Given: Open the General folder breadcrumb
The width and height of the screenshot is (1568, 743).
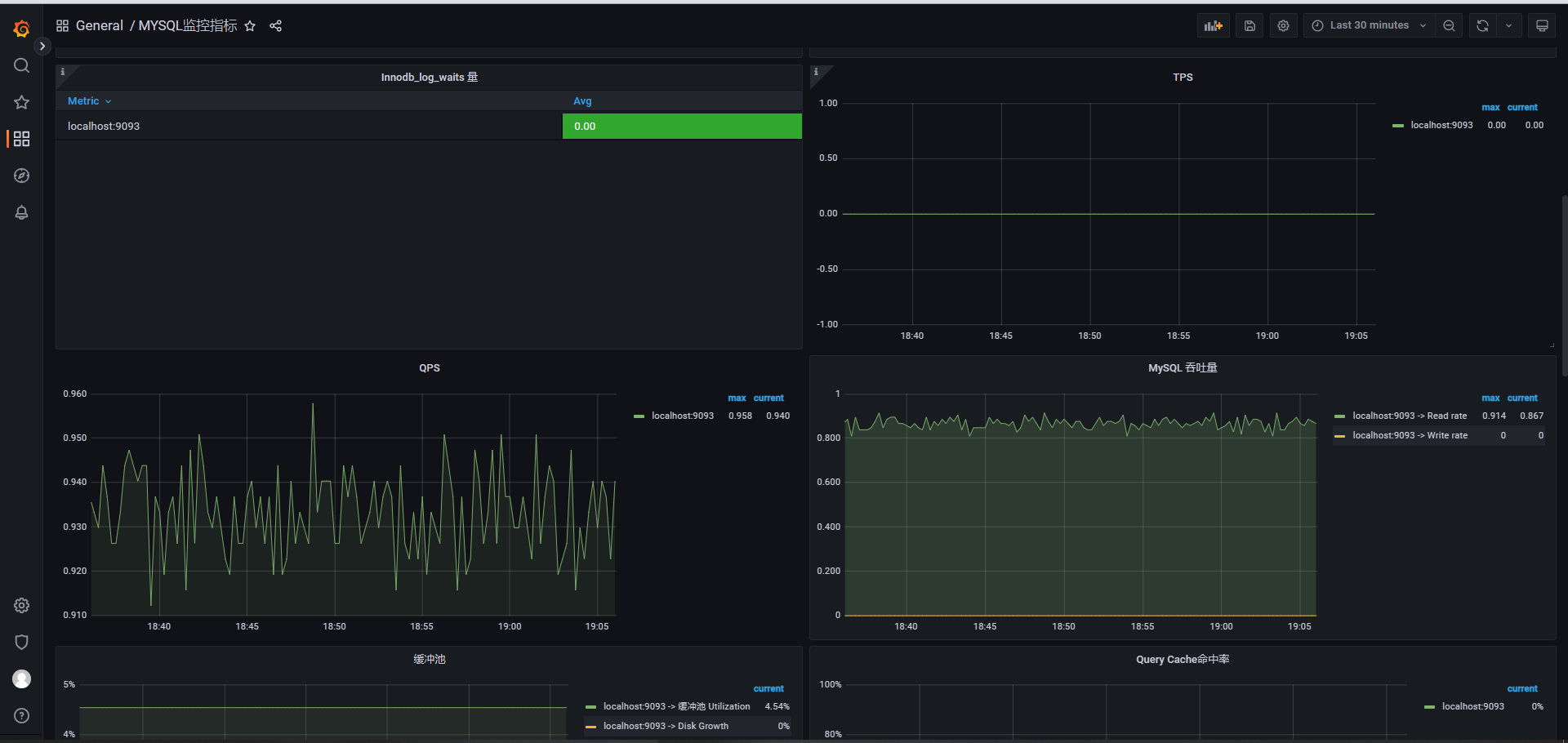Looking at the screenshot, I should [100, 26].
